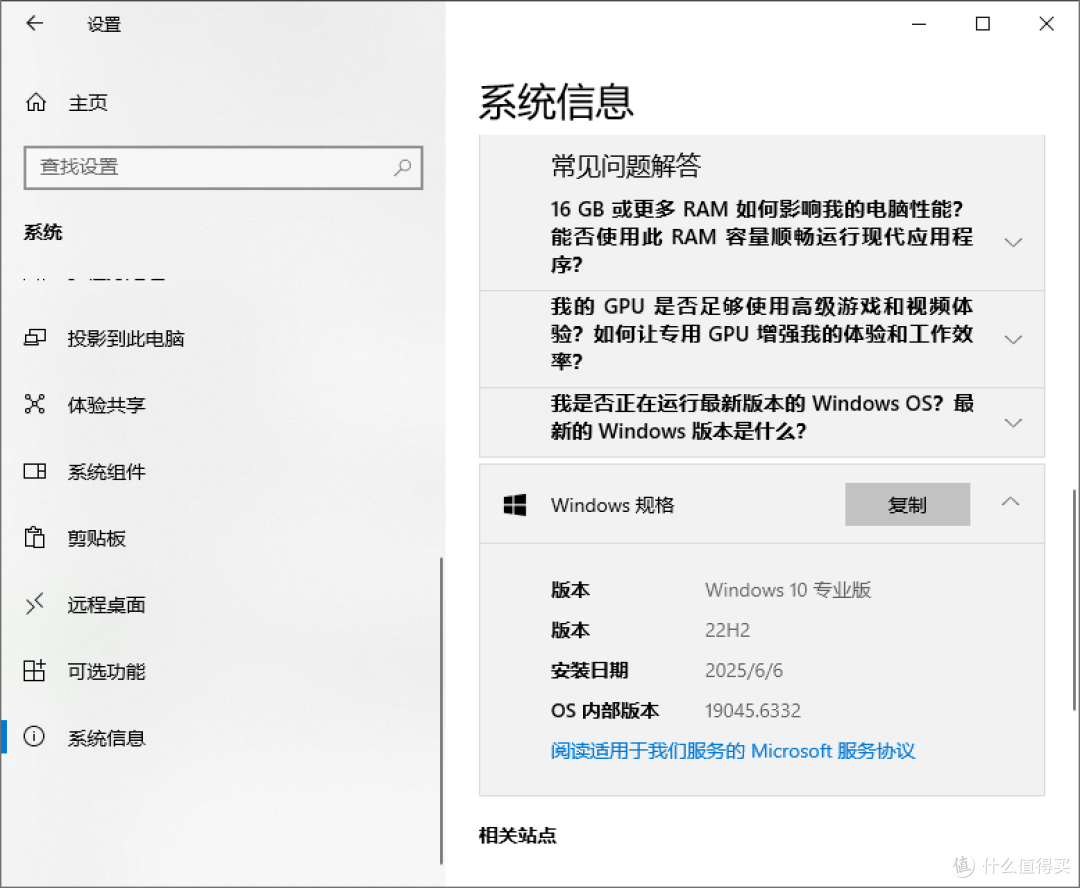Select 投影到此电脑 from sidebar
This screenshot has width=1080, height=888.
click(x=126, y=338)
